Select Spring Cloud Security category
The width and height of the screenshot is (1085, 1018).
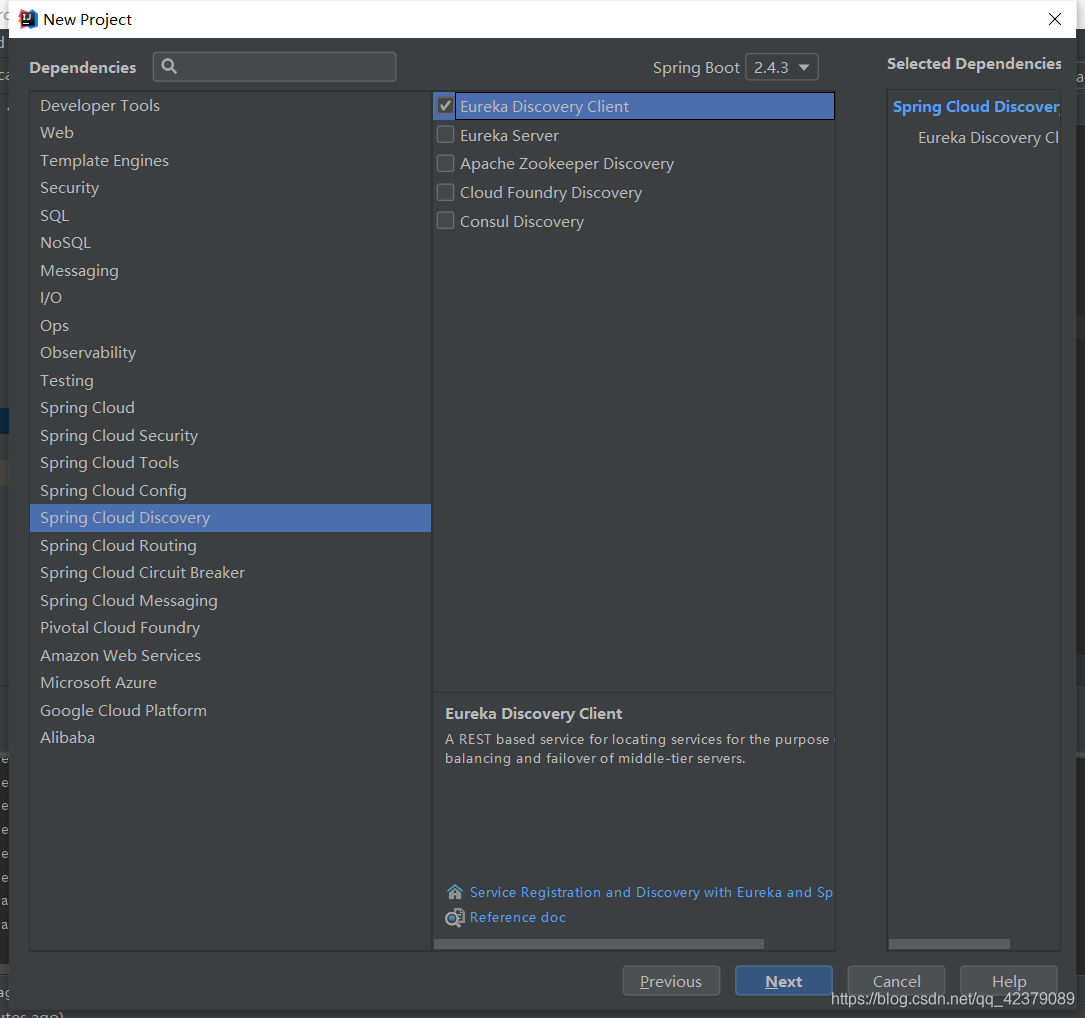(230, 435)
